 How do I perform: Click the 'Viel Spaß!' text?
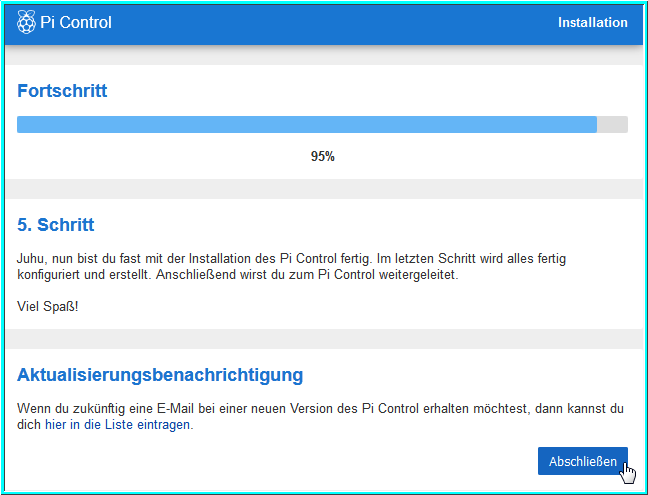pyautogui.click(x=48, y=307)
